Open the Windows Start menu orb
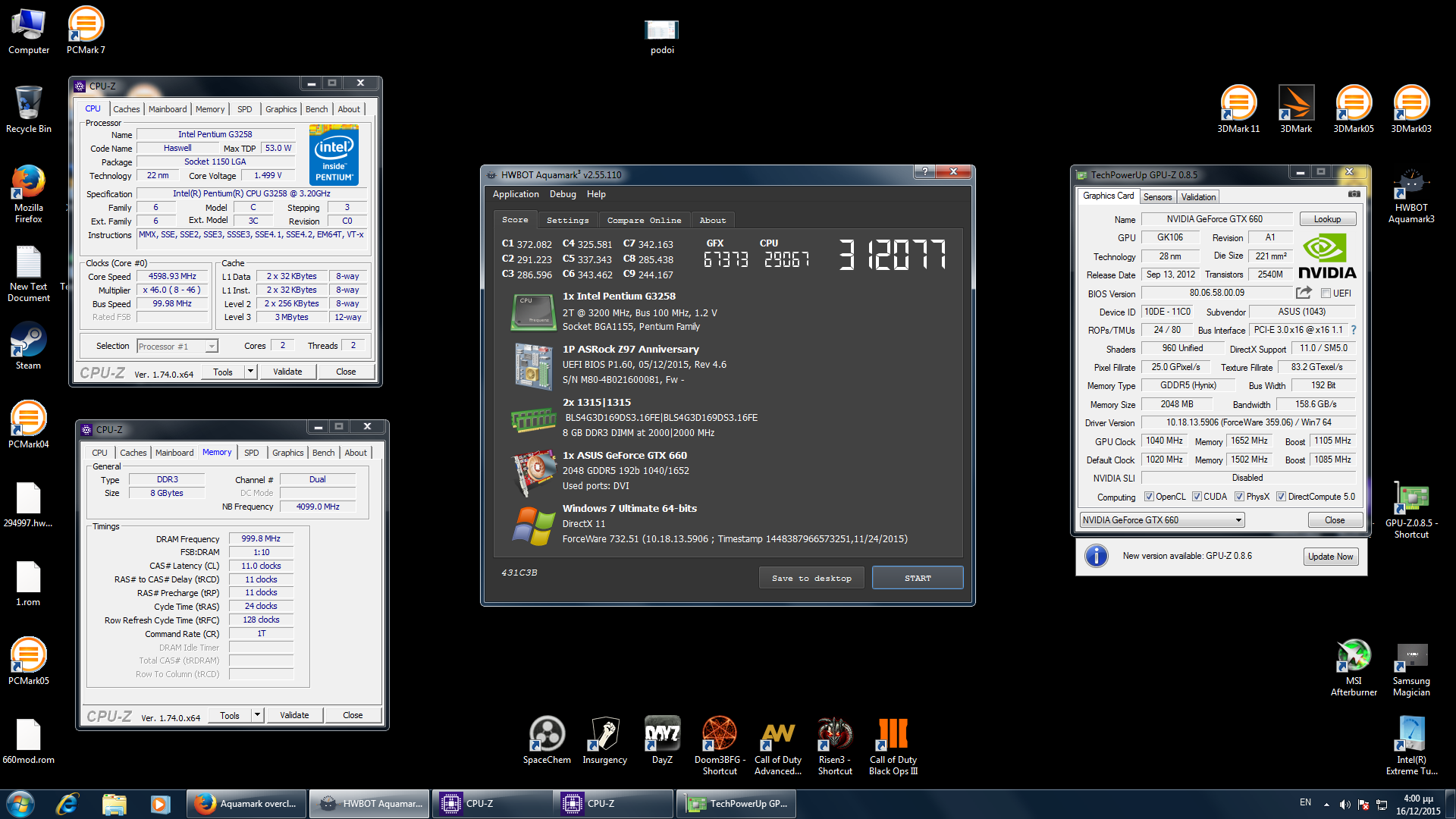 pos(20,804)
